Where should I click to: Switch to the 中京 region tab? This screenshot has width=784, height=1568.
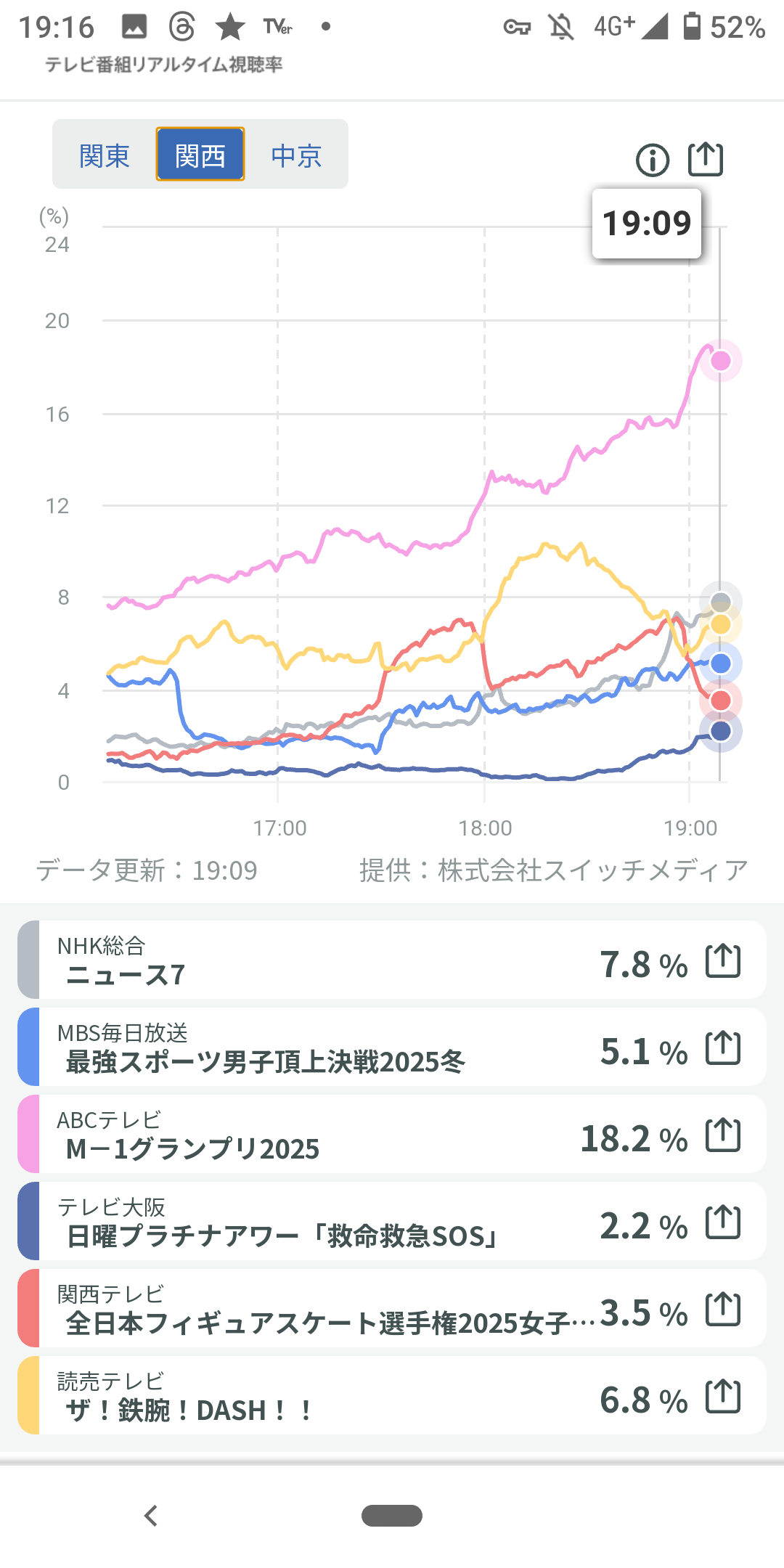[x=296, y=155]
